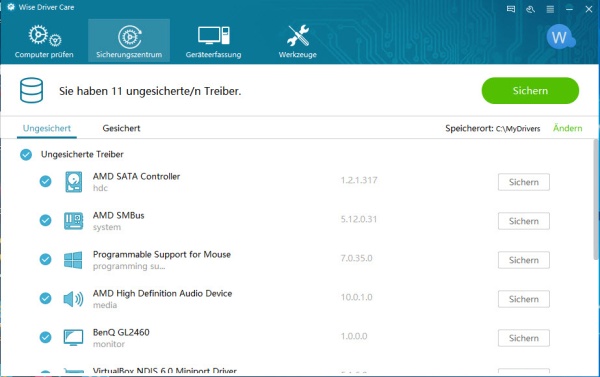Uncheck the AMD SATA Controller checkbox

(x=46, y=181)
